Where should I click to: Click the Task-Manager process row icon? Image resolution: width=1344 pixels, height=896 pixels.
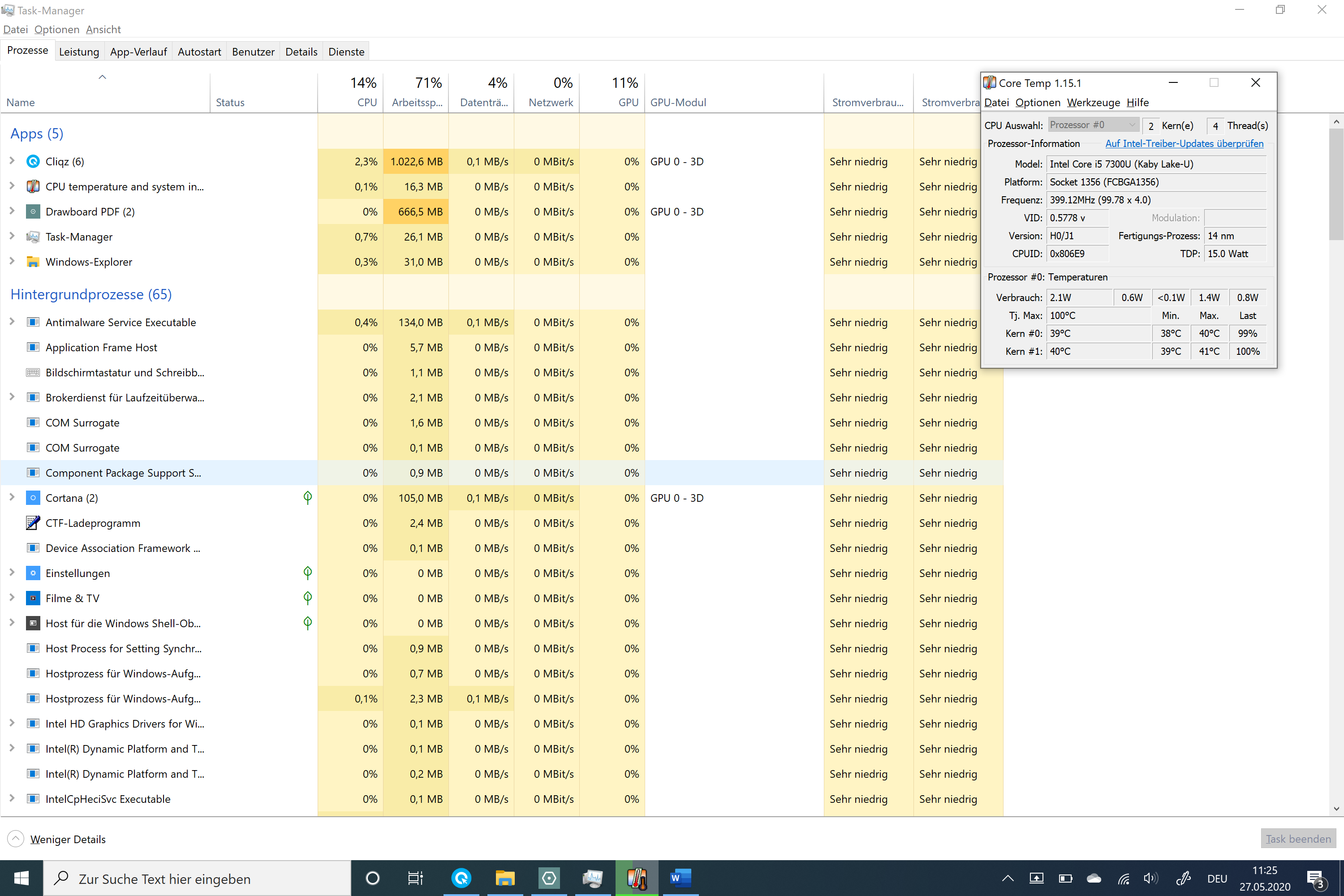pyautogui.click(x=33, y=237)
